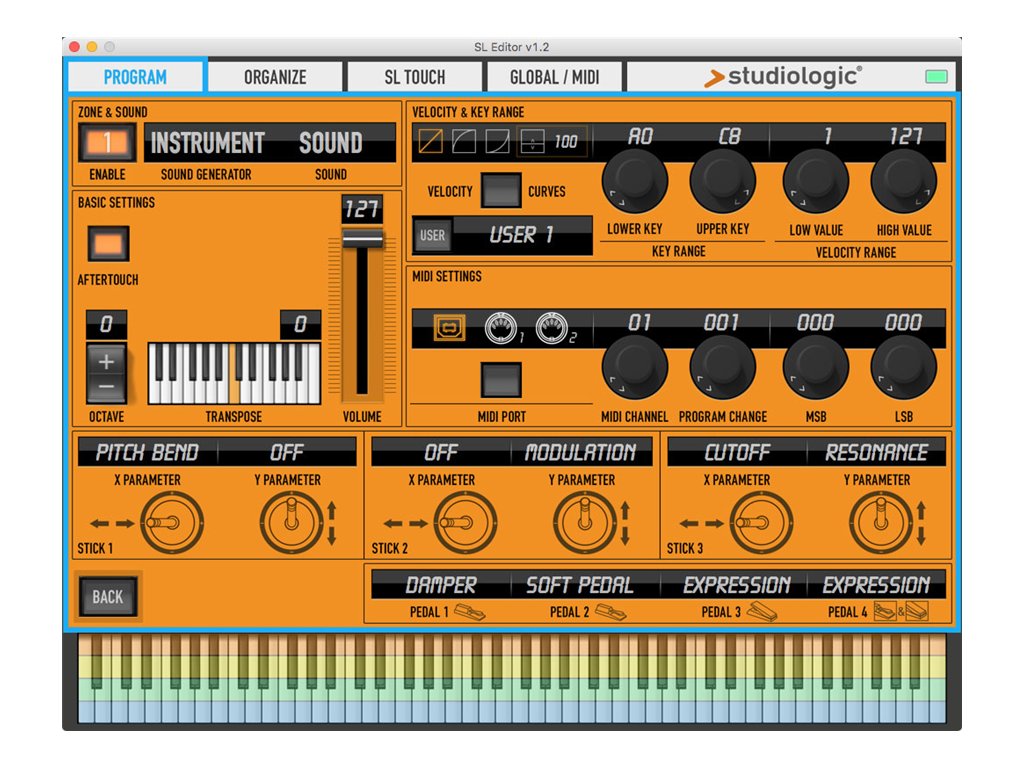
Task: Select the convex velocity curve icon
Action: tap(464, 141)
